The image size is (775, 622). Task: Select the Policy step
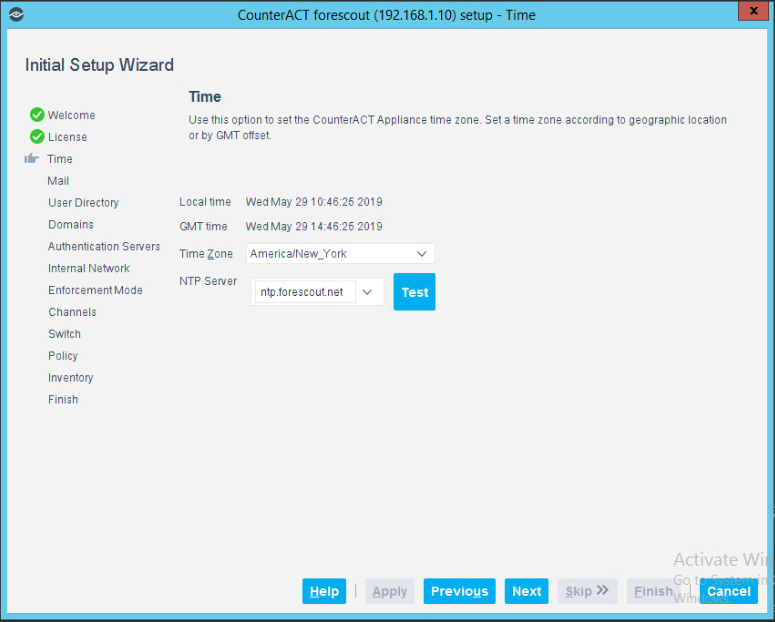63,356
